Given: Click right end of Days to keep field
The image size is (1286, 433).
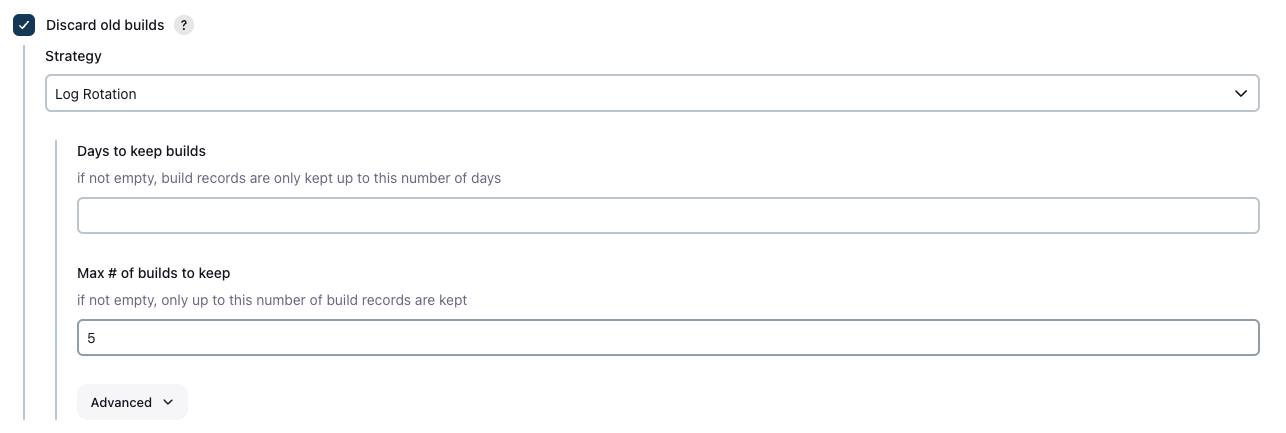Looking at the screenshot, I should click(x=1240, y=216).
